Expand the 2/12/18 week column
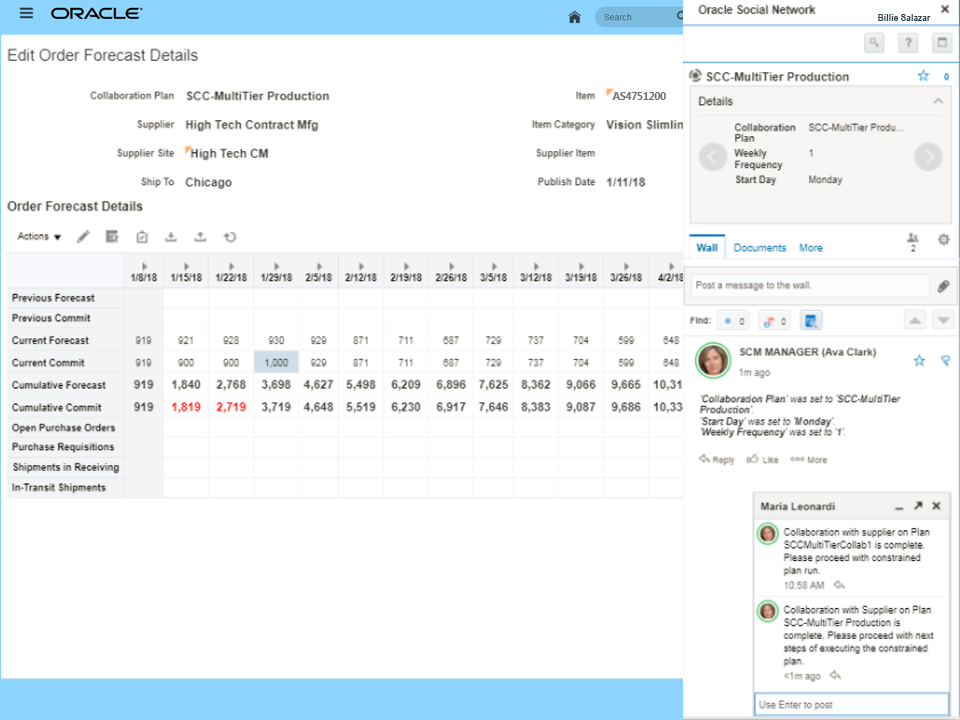 (x=361, y=266)
